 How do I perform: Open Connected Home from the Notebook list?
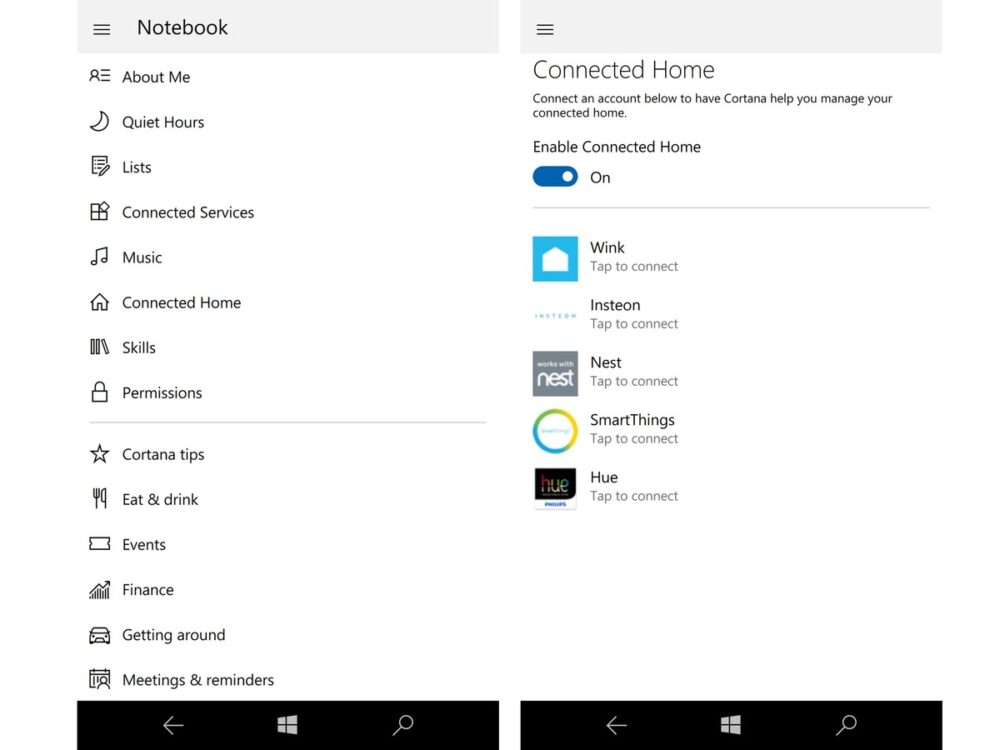coord(181,302)
